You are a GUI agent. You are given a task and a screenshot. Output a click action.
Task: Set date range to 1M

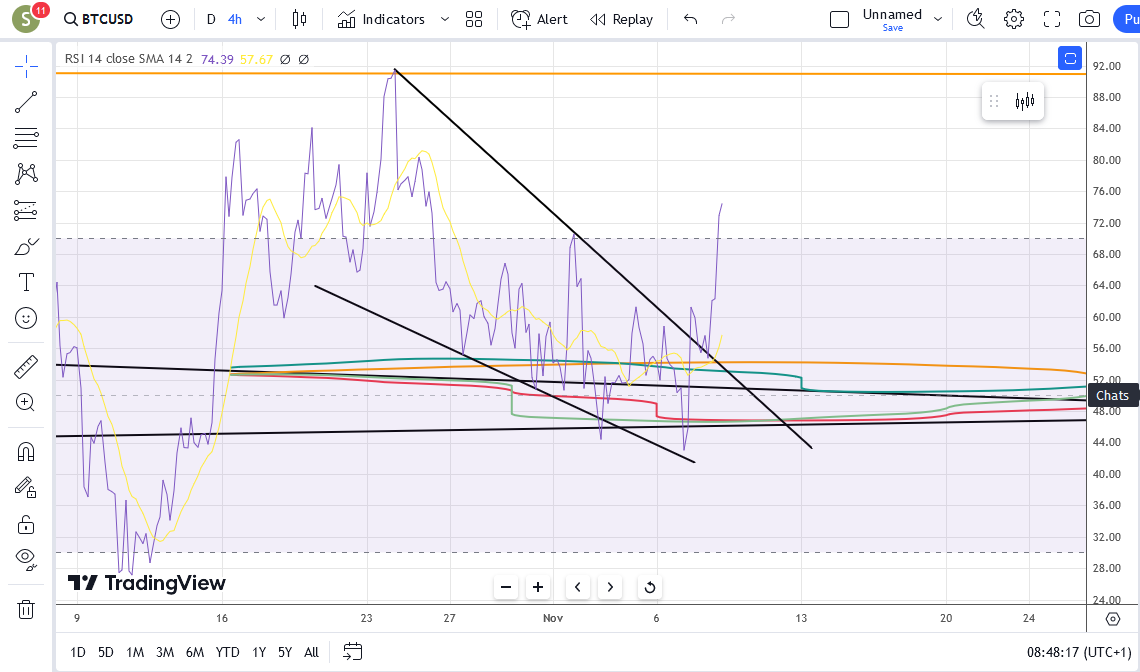click(x=135, y=652)
